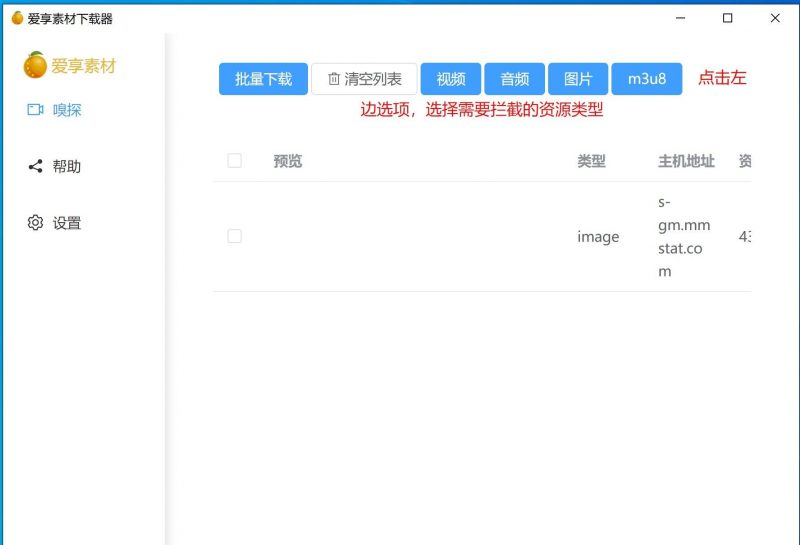Image resolution: width=800 pixels, height=545 pixels.
Task: Open the 帮助 sidebar menu item
Action: point(66,167)
